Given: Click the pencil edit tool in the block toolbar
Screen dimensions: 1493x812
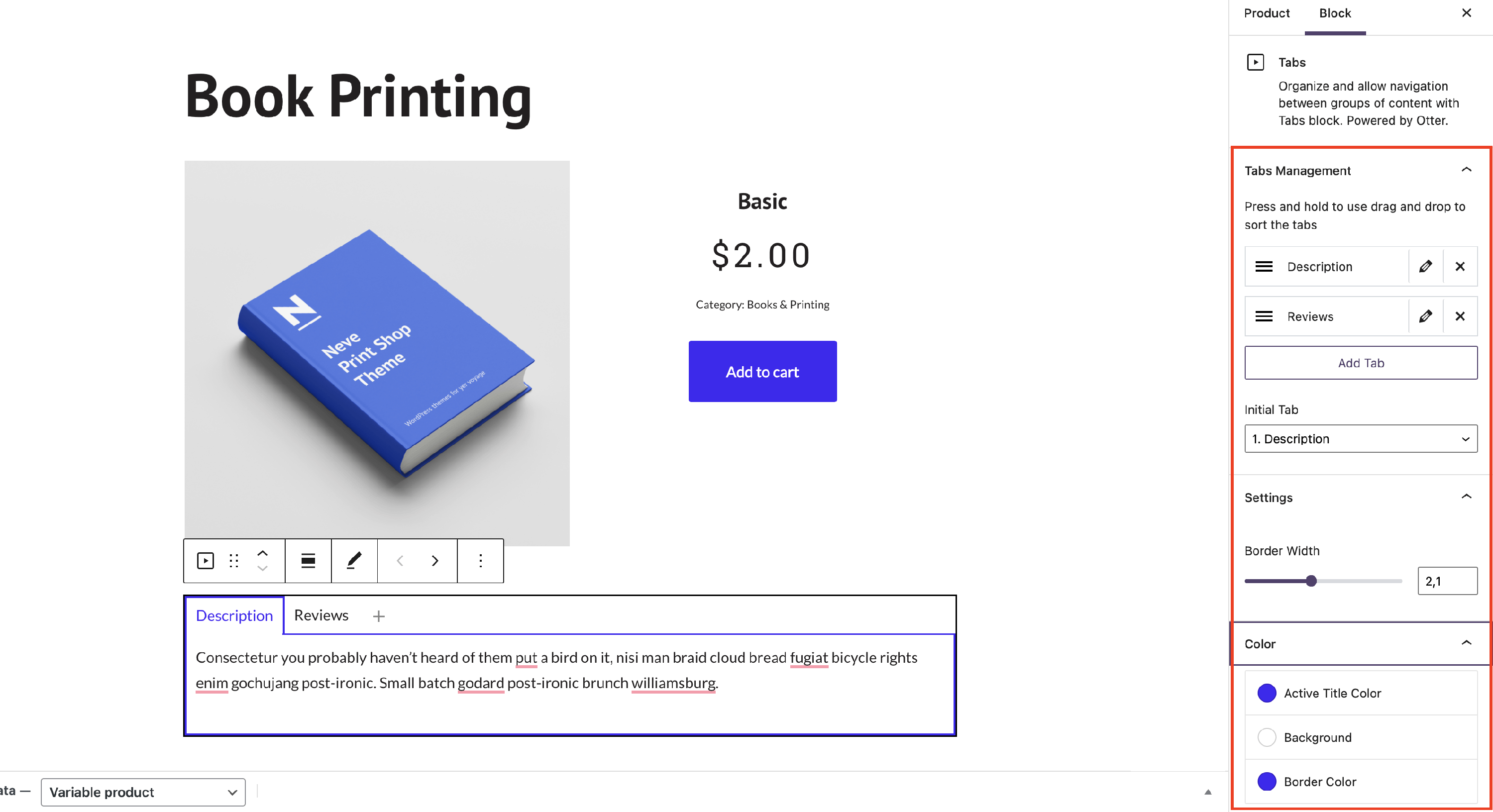Looking at the screenshot, I should pos(354,560).
